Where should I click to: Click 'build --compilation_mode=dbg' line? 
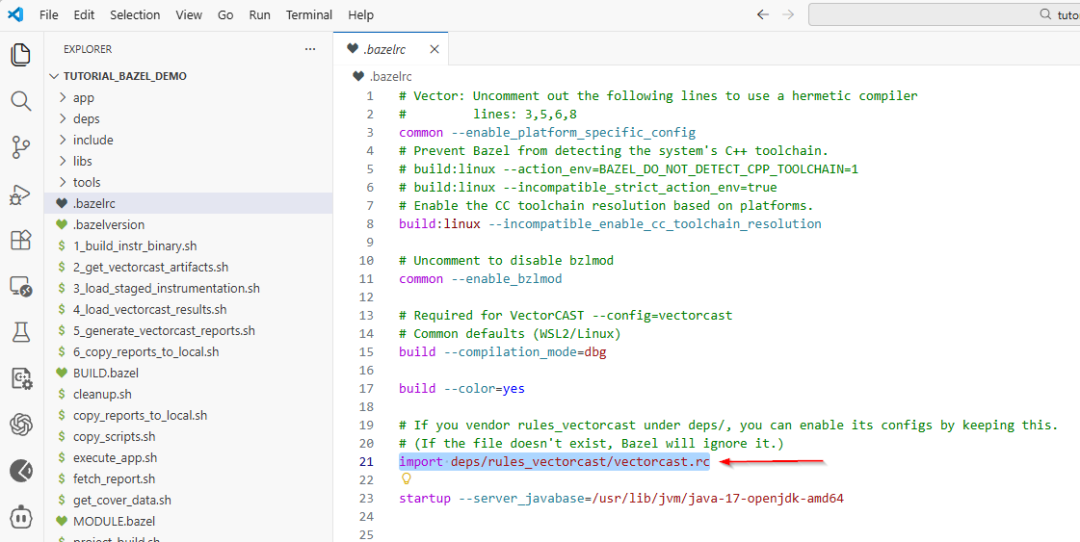(502, 352)
